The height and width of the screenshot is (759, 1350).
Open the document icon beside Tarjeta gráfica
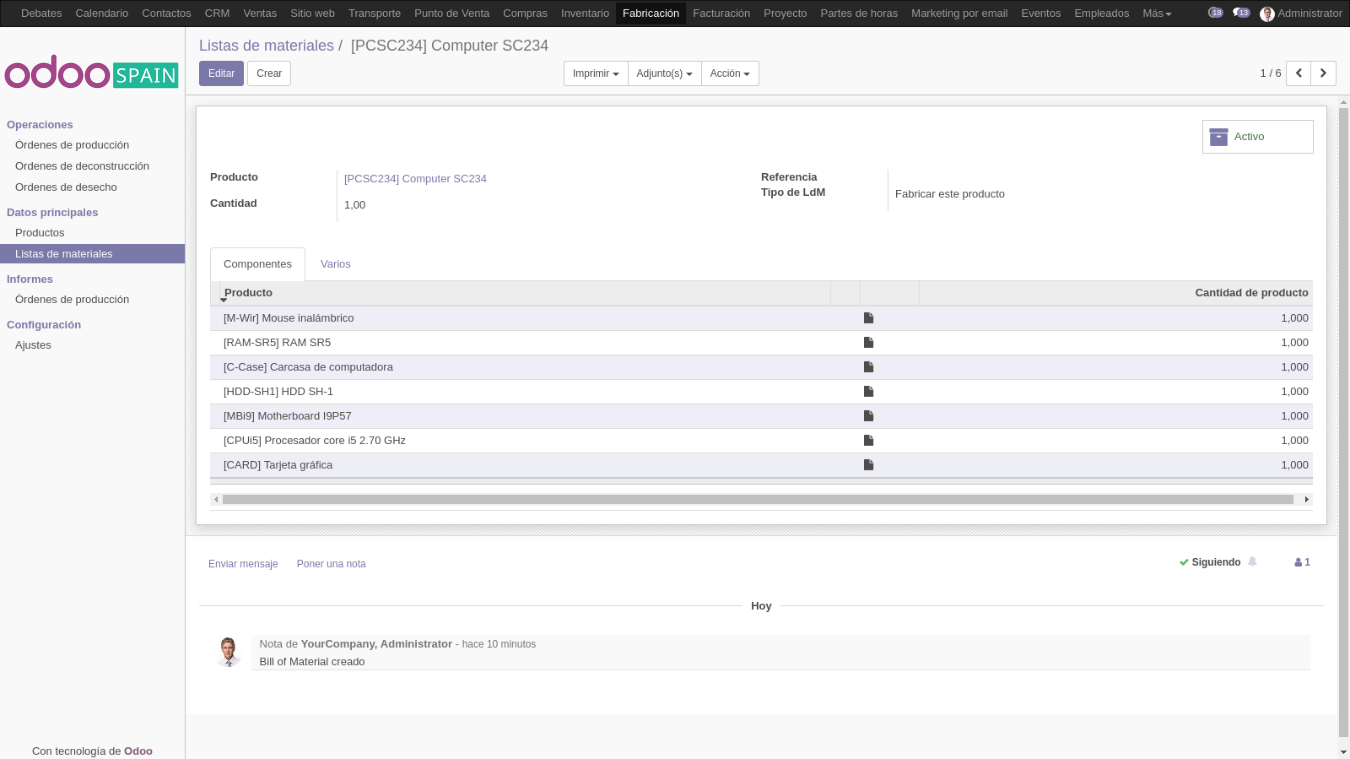pyautogui.click(x=868, y=464)
